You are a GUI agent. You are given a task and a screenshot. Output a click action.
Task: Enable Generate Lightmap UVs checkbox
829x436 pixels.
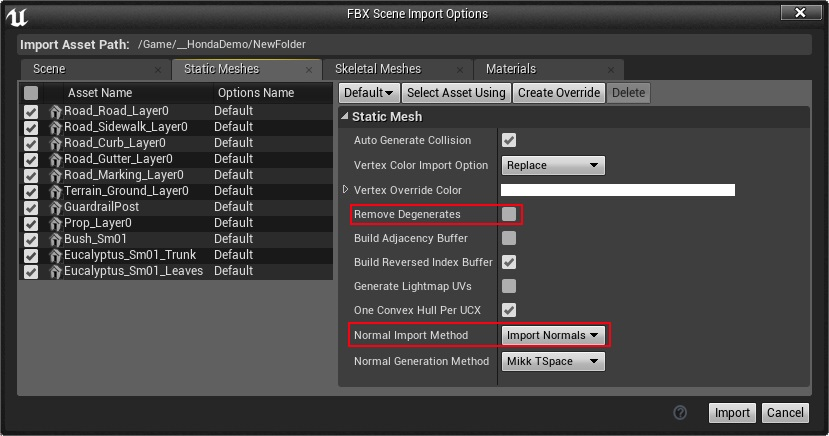pyautogui.click(x=509, y=286)
